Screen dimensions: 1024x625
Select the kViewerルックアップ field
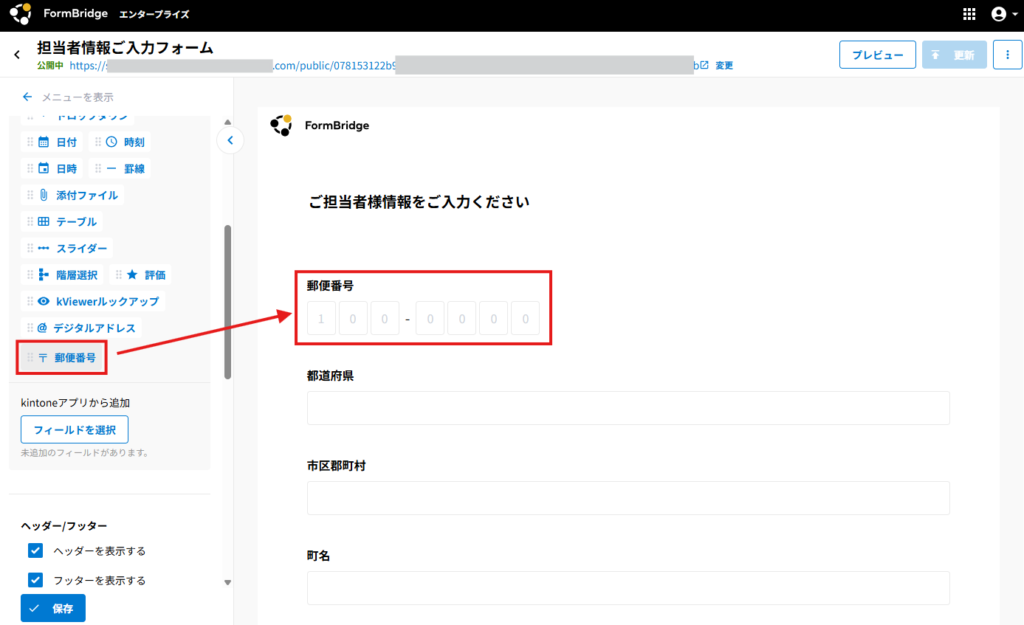97,301
